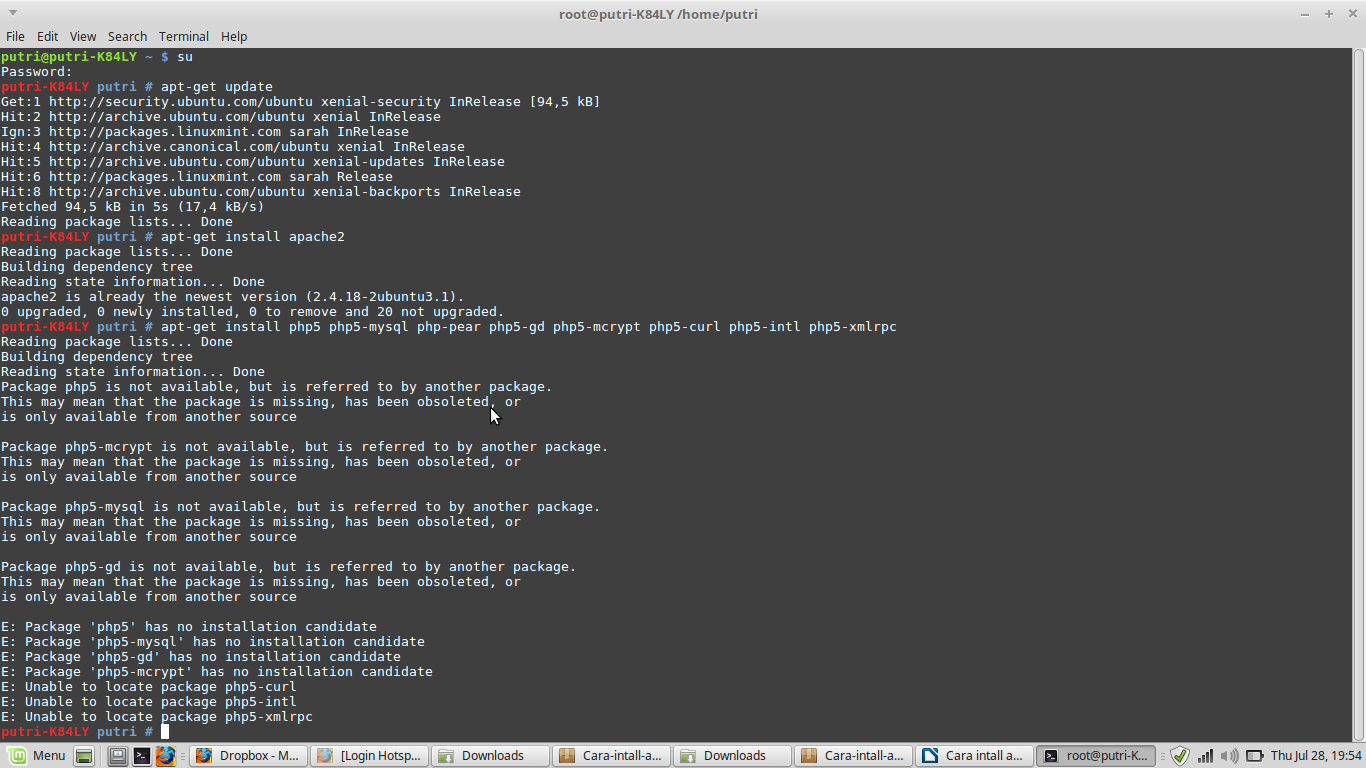Adjust volume via the speaker icon in the tray
Image resolution: width=1366 pixels, height=768 pixels.
tap(1228, 755)
